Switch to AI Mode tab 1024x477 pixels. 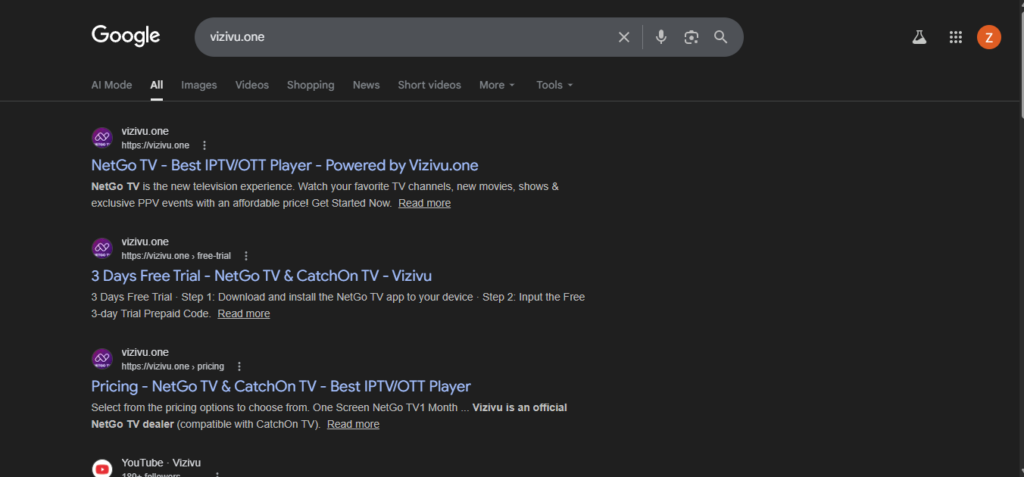pyautogui.click(x=111, y=85)
